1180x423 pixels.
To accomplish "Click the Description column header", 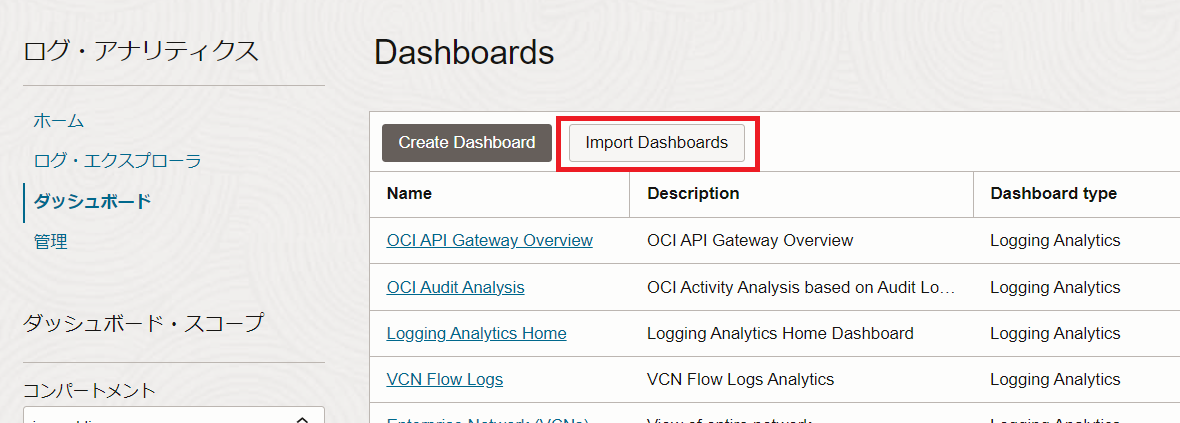I will tap(693, 193).
